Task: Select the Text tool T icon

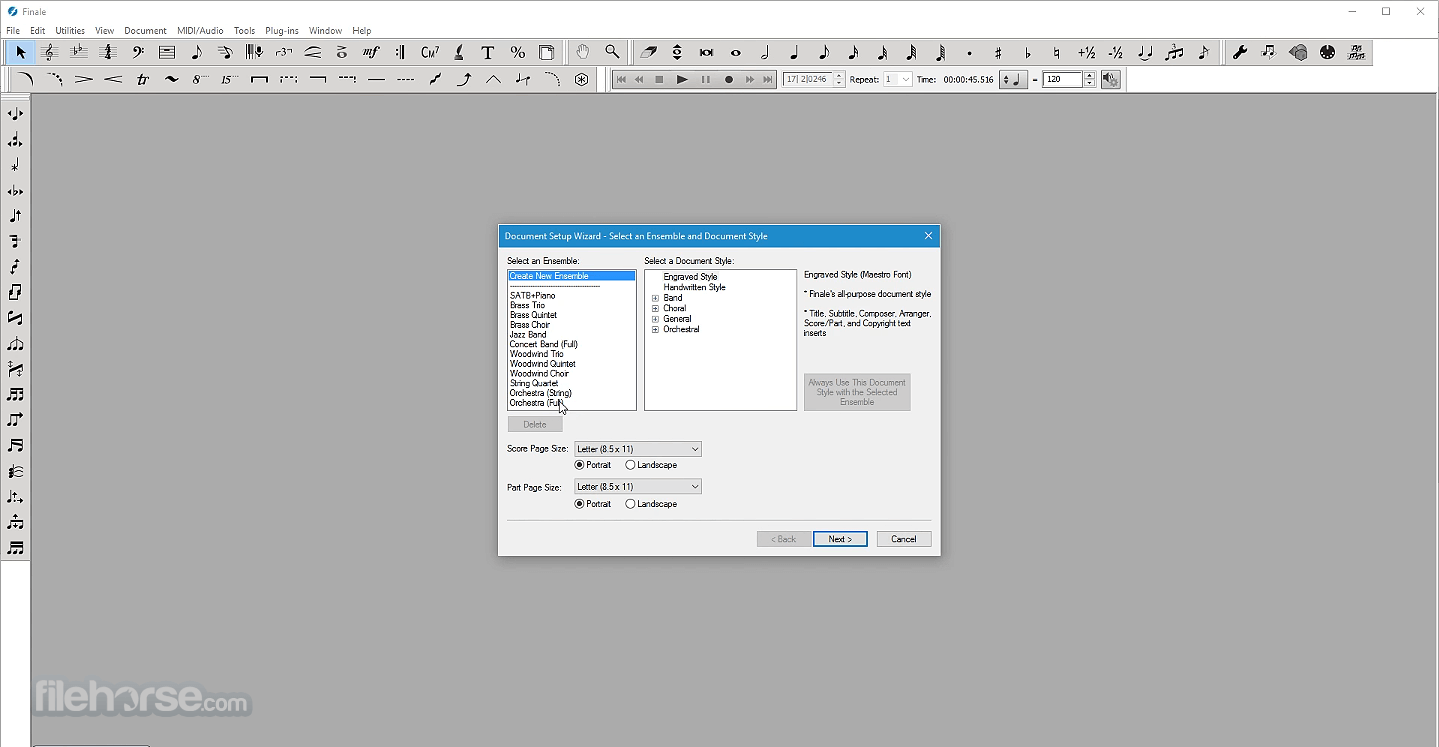Action: 488,52
